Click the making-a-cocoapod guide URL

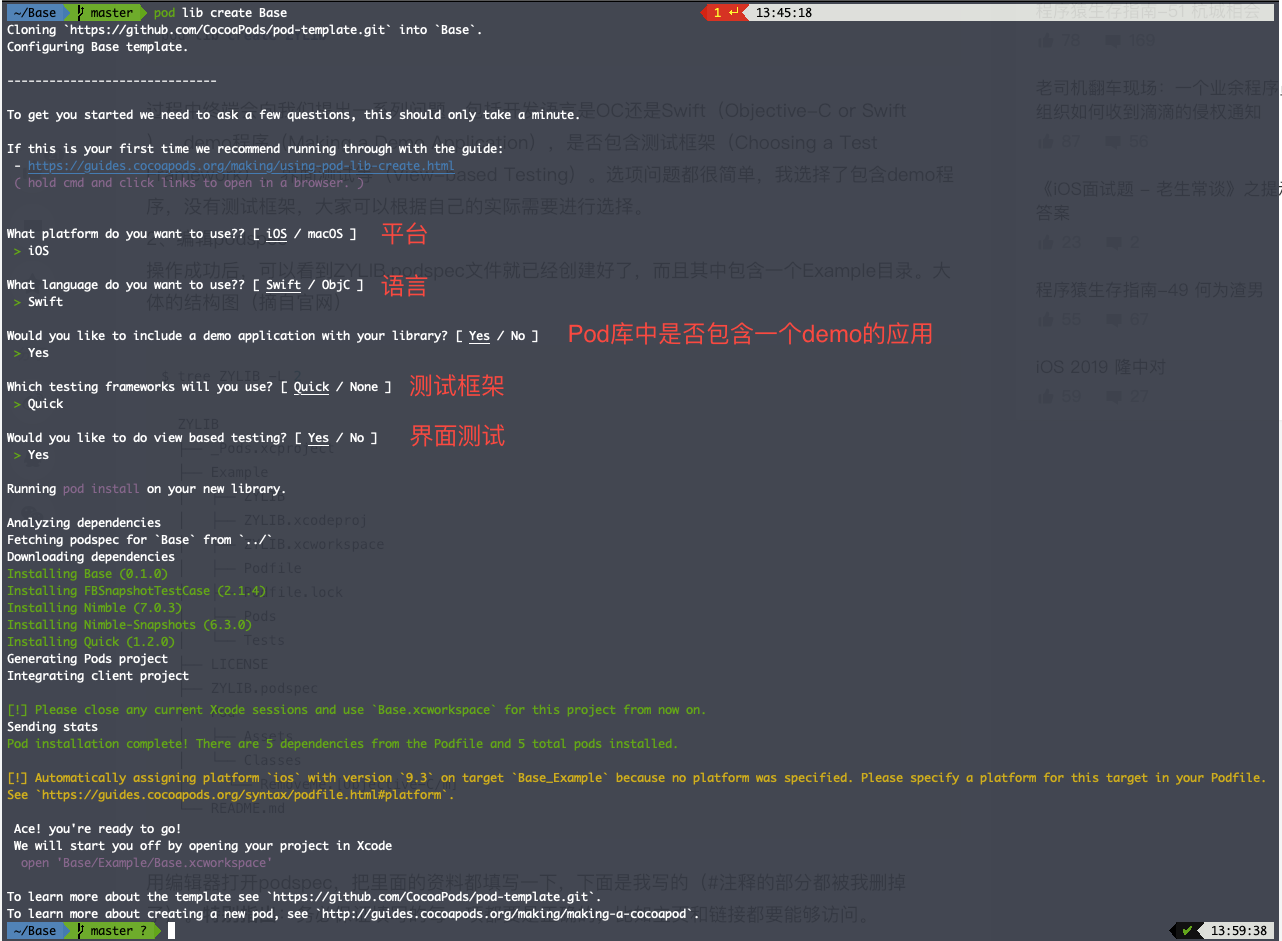(501, 914)
